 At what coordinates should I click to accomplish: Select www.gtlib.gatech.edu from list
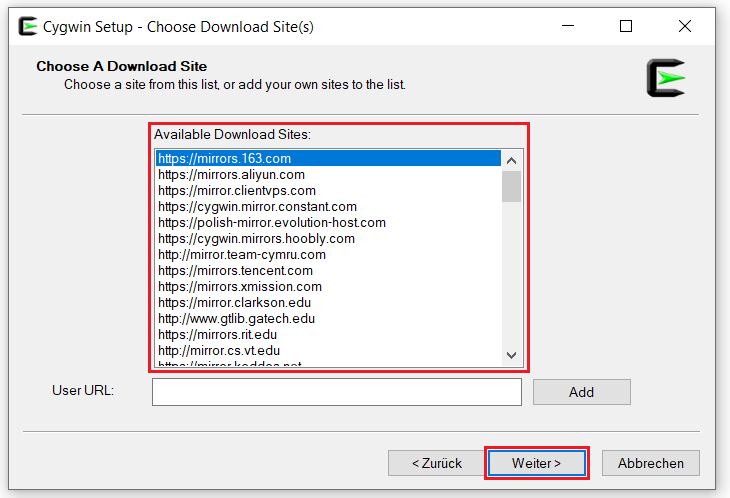point(236,318)
